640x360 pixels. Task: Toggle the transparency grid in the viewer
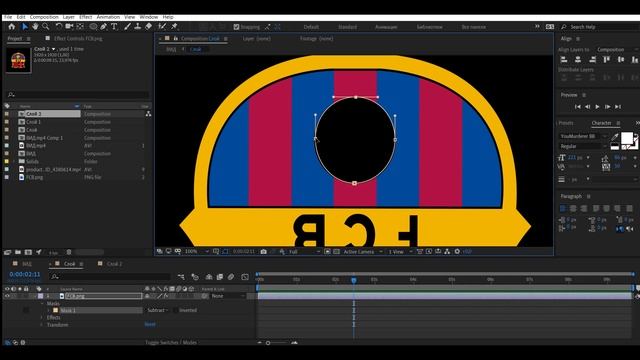point(336,251)
